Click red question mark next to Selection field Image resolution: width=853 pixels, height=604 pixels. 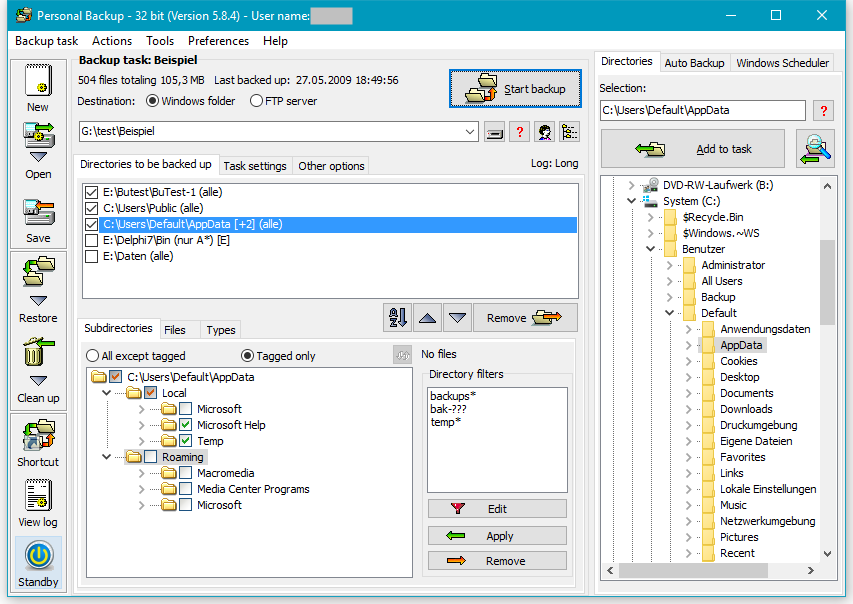(x=824, y=111)
